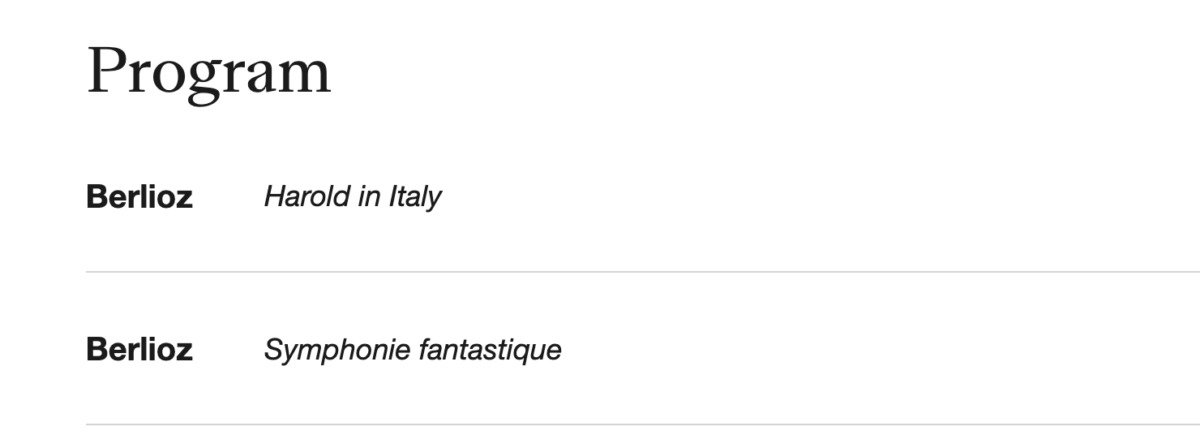Select the Berlioz label beside Harold in Italy
The width and height of the screenshot is (1200, 448).
pyautogui.click(x=139, y=197)
